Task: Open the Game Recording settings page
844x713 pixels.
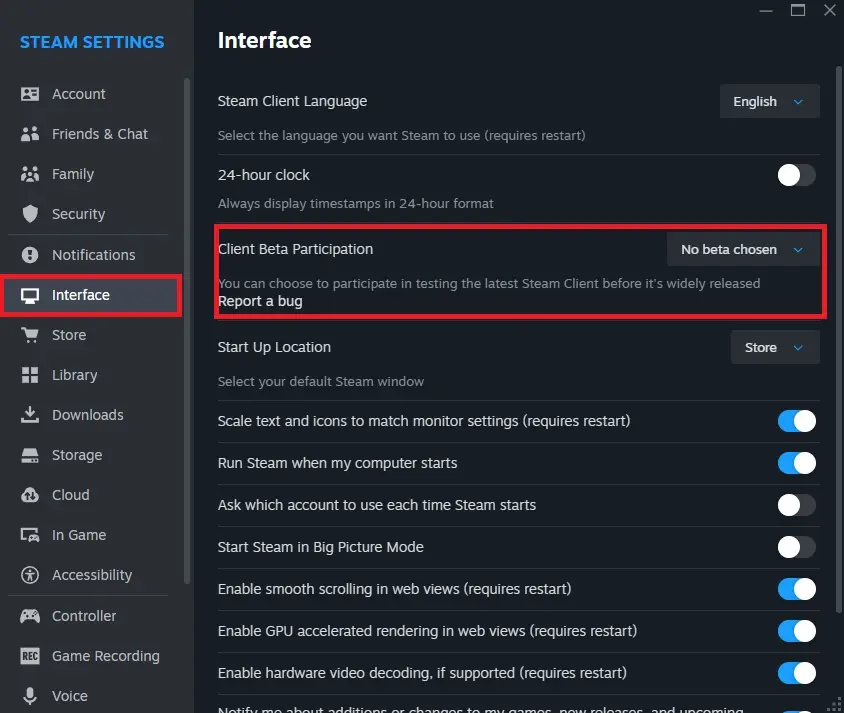Action: (x=105, y=656)
